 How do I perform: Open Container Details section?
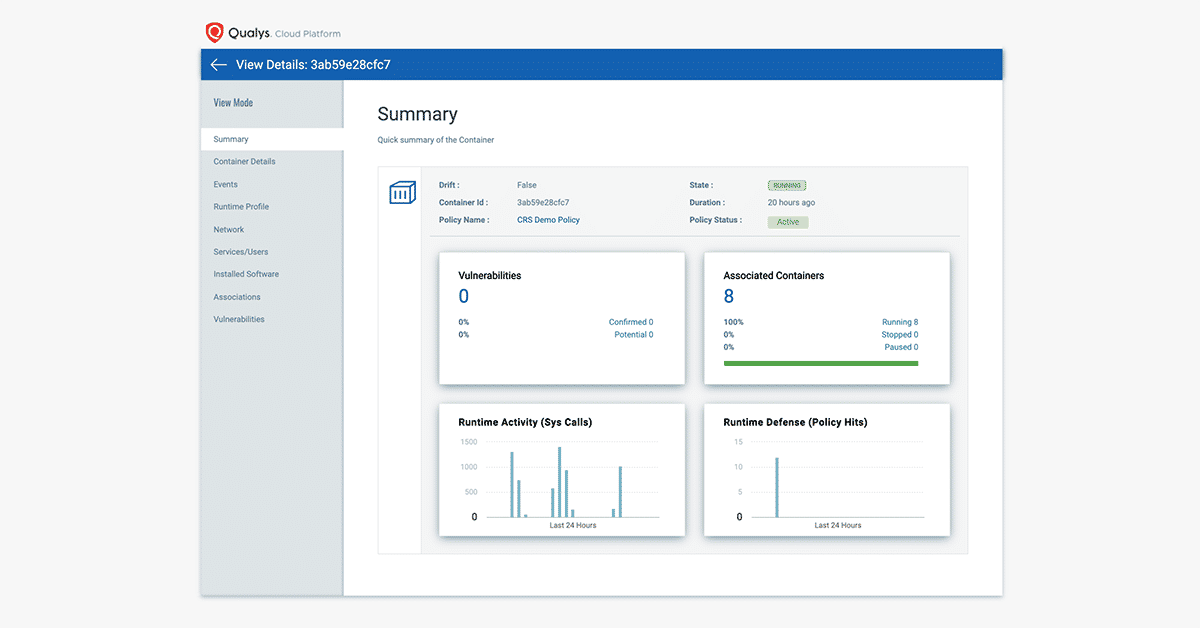pos(244,161)
